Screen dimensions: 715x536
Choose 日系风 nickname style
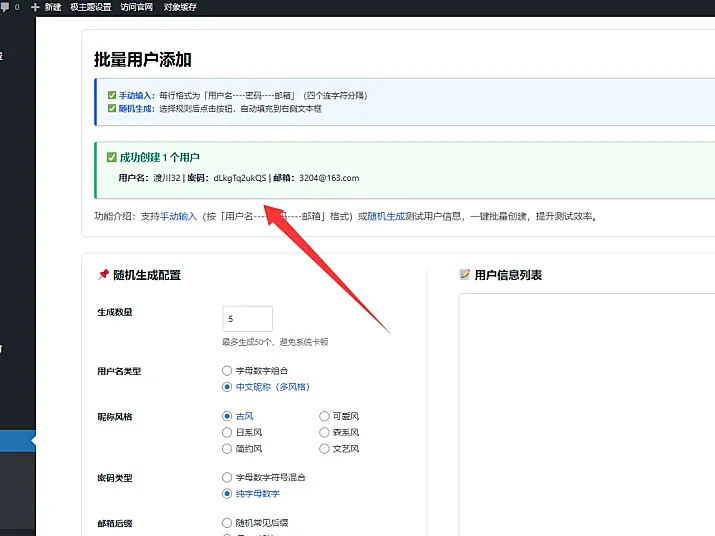(227, 432)
